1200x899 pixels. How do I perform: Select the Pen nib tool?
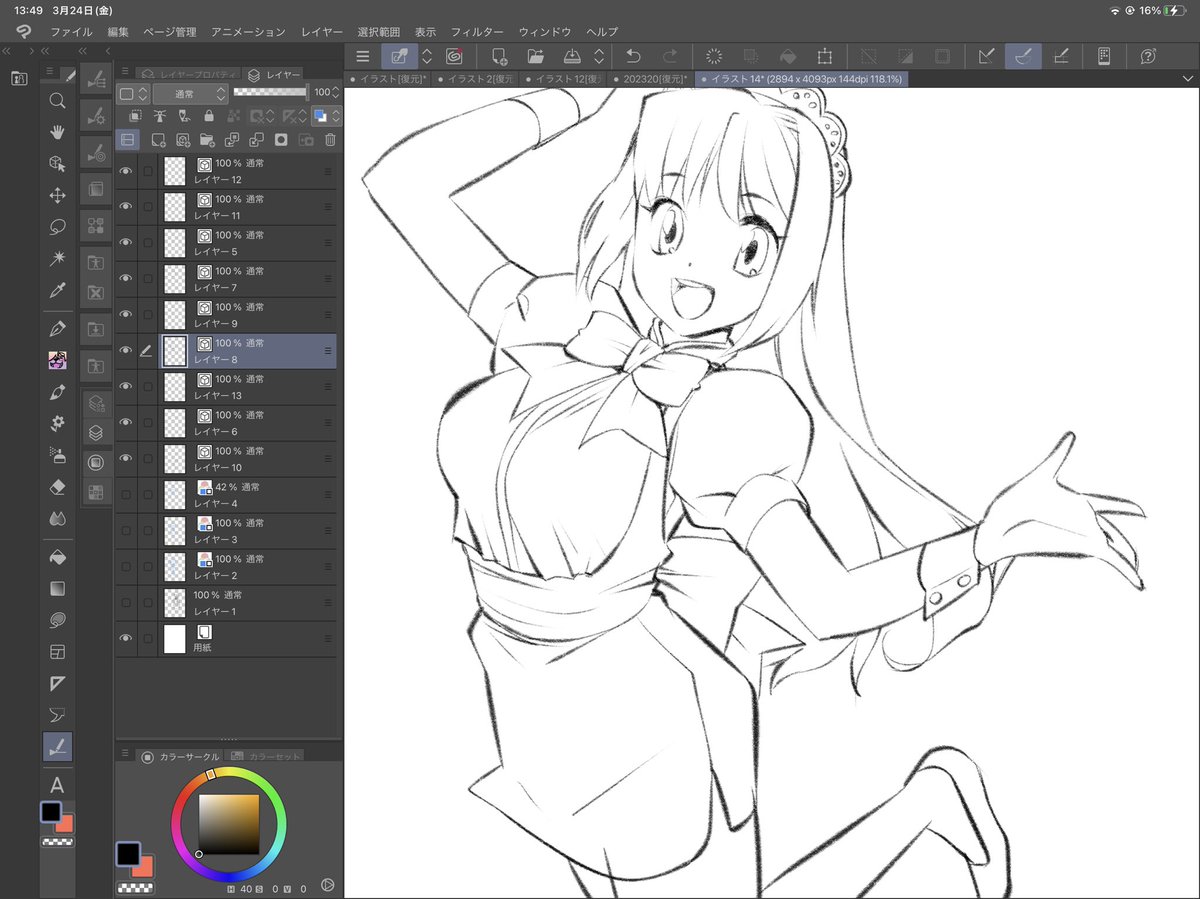point(57,329)
